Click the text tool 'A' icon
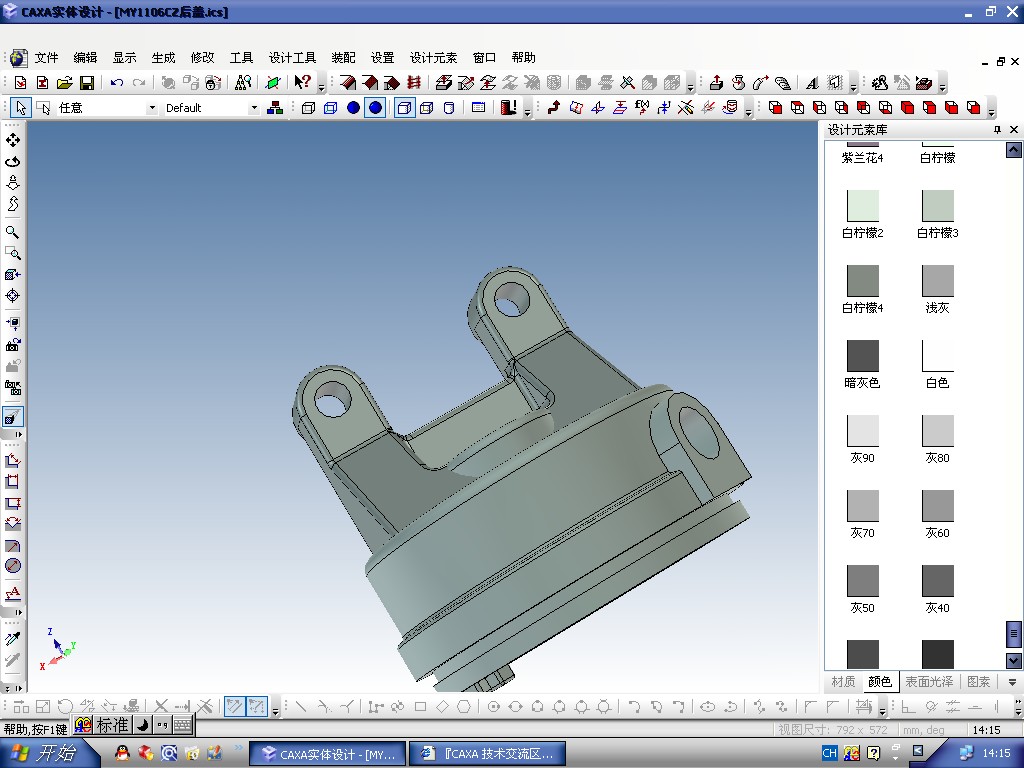The image size is (1024, 768). [812, 83]
